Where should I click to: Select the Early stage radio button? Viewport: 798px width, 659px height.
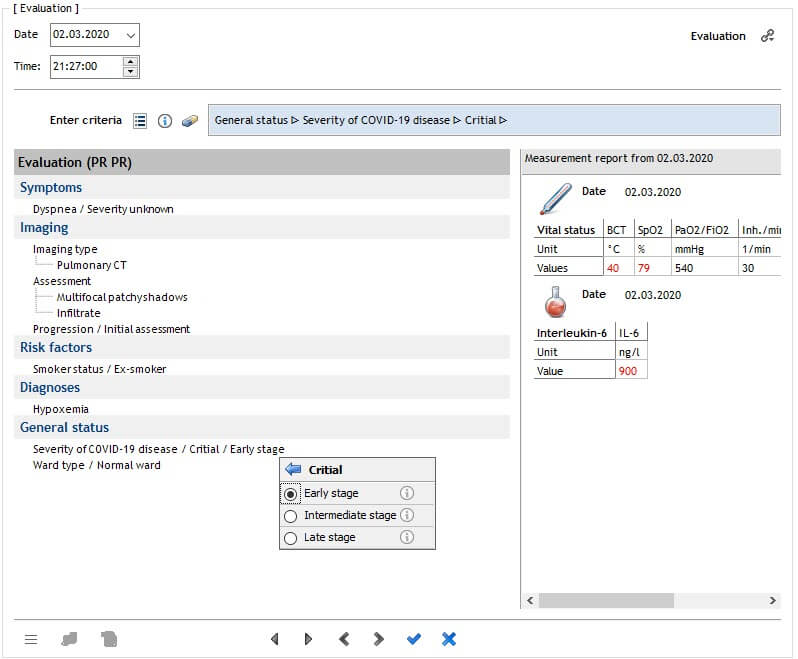pyautogui.click(x=290, y=494)
